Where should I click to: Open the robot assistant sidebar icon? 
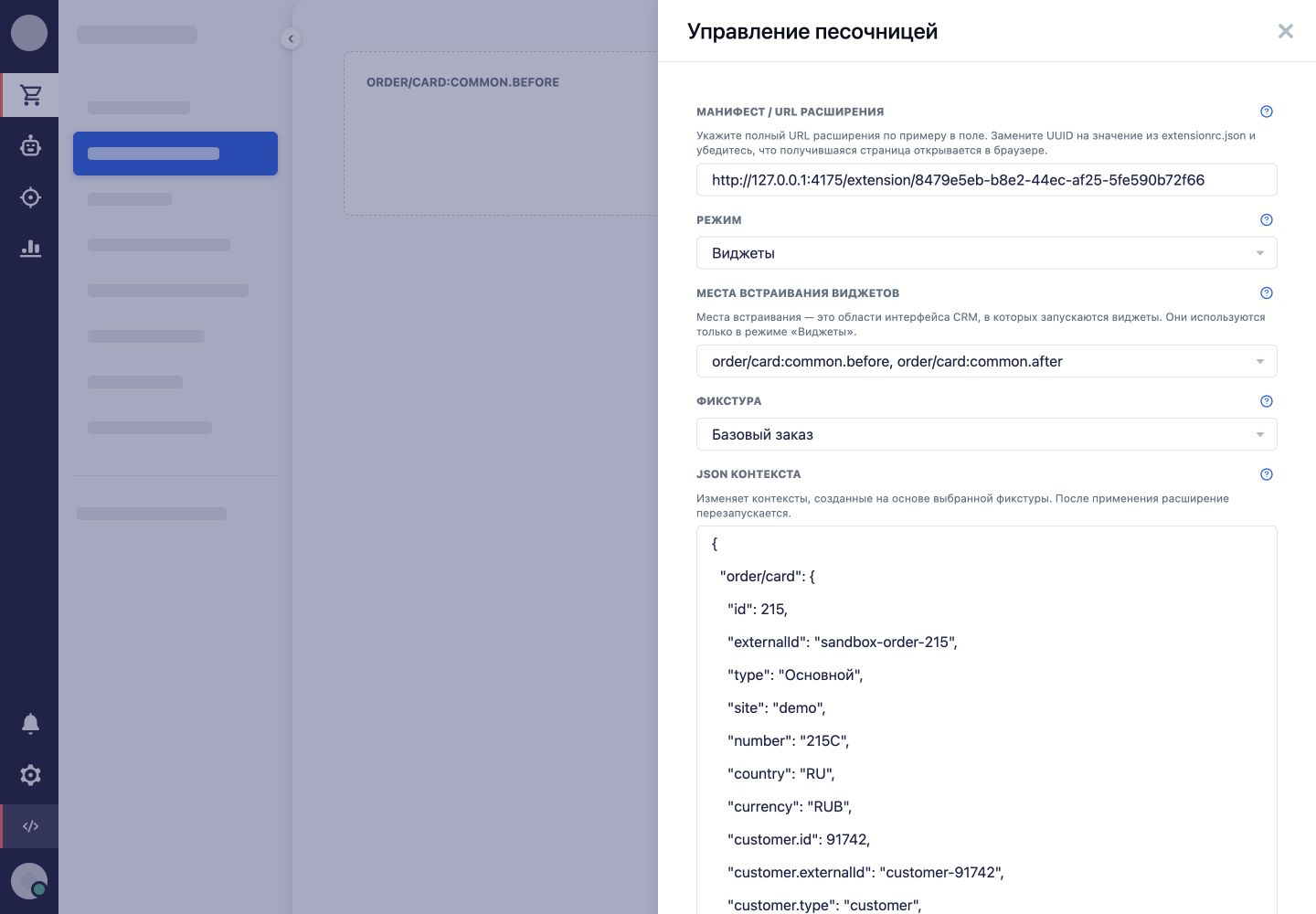pos(30,146)
